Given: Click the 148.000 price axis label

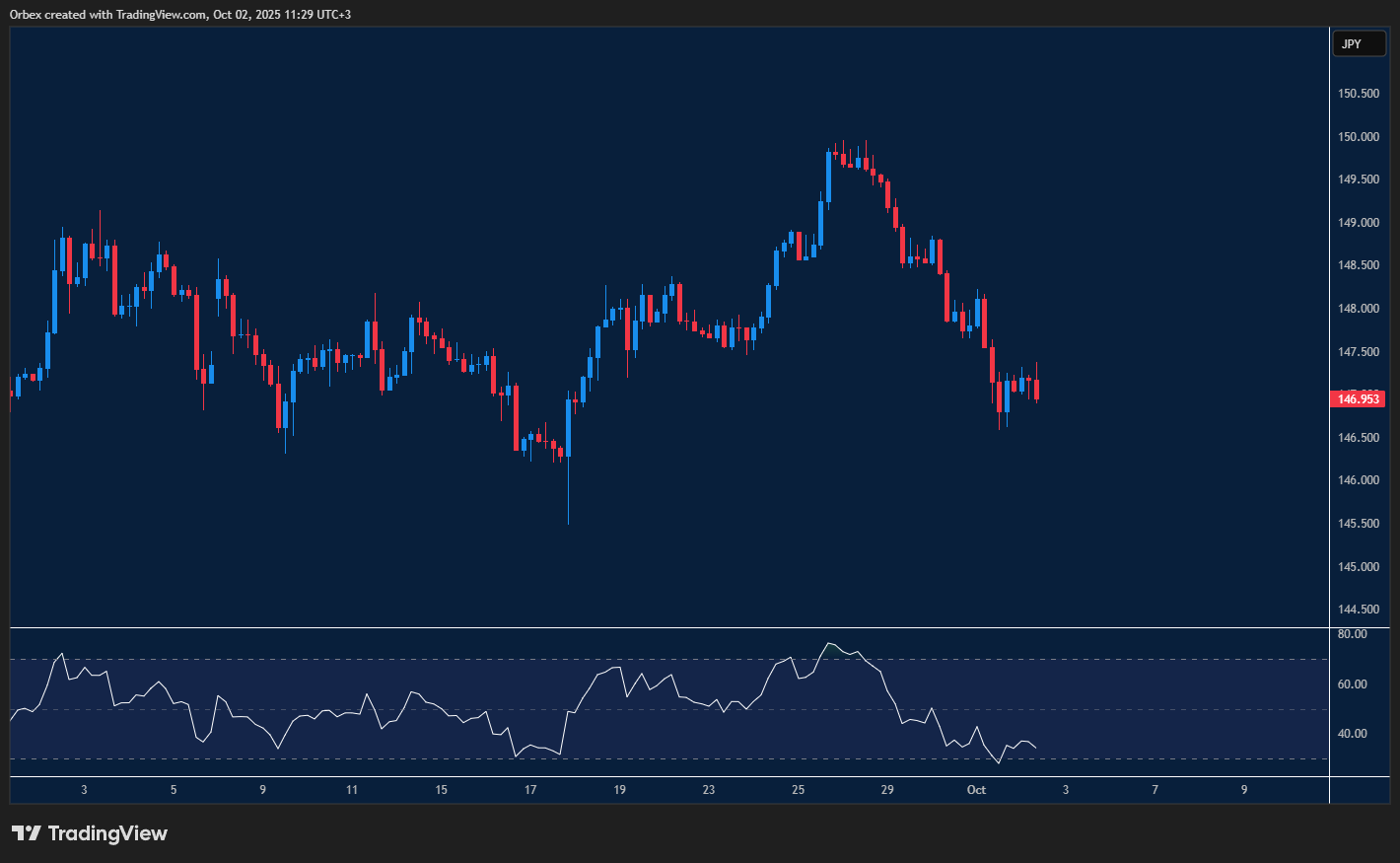Looking at the screenshot, I should tap(1358, 309).
